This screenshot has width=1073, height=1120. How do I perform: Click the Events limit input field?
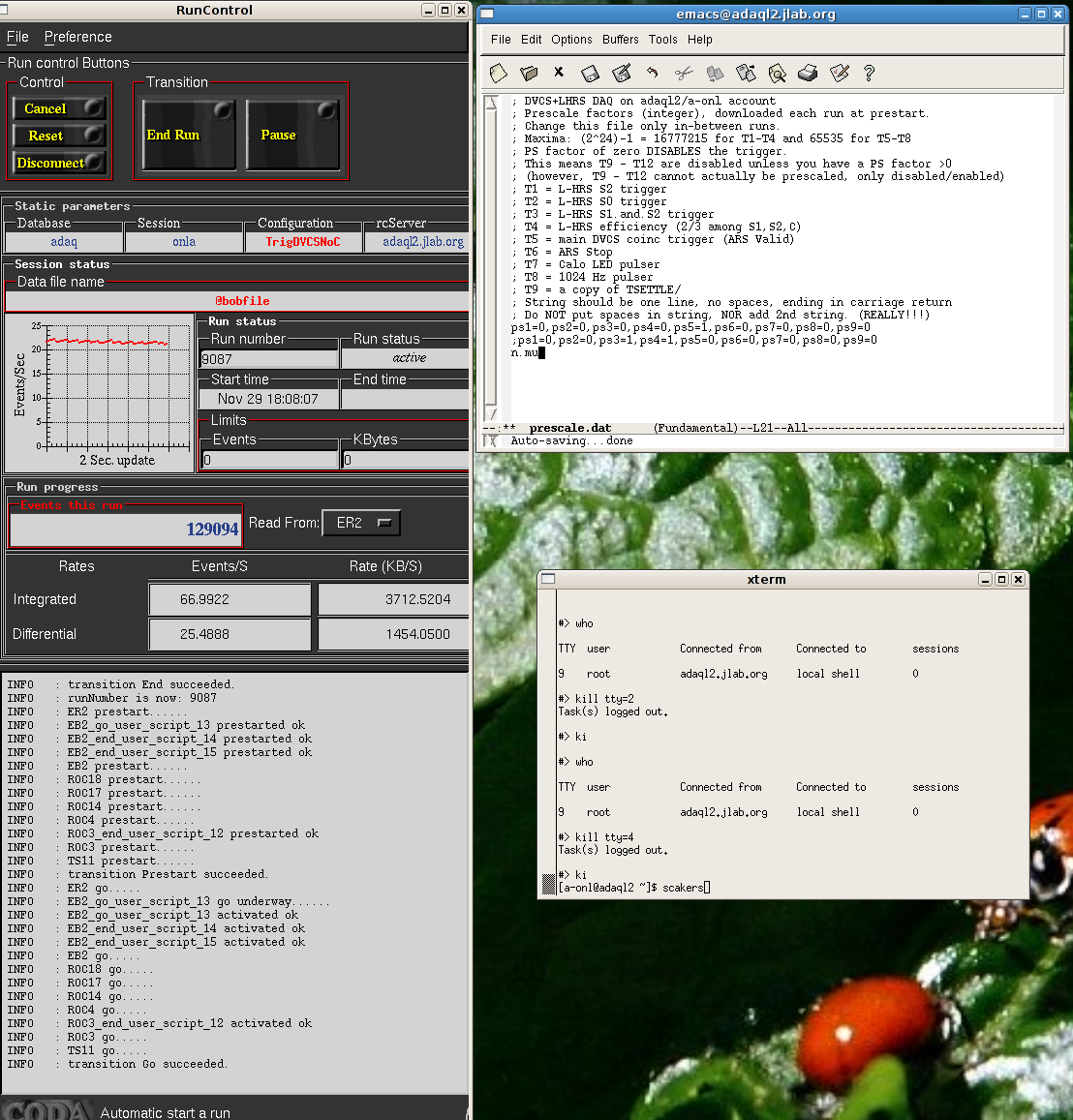[269, 460]
